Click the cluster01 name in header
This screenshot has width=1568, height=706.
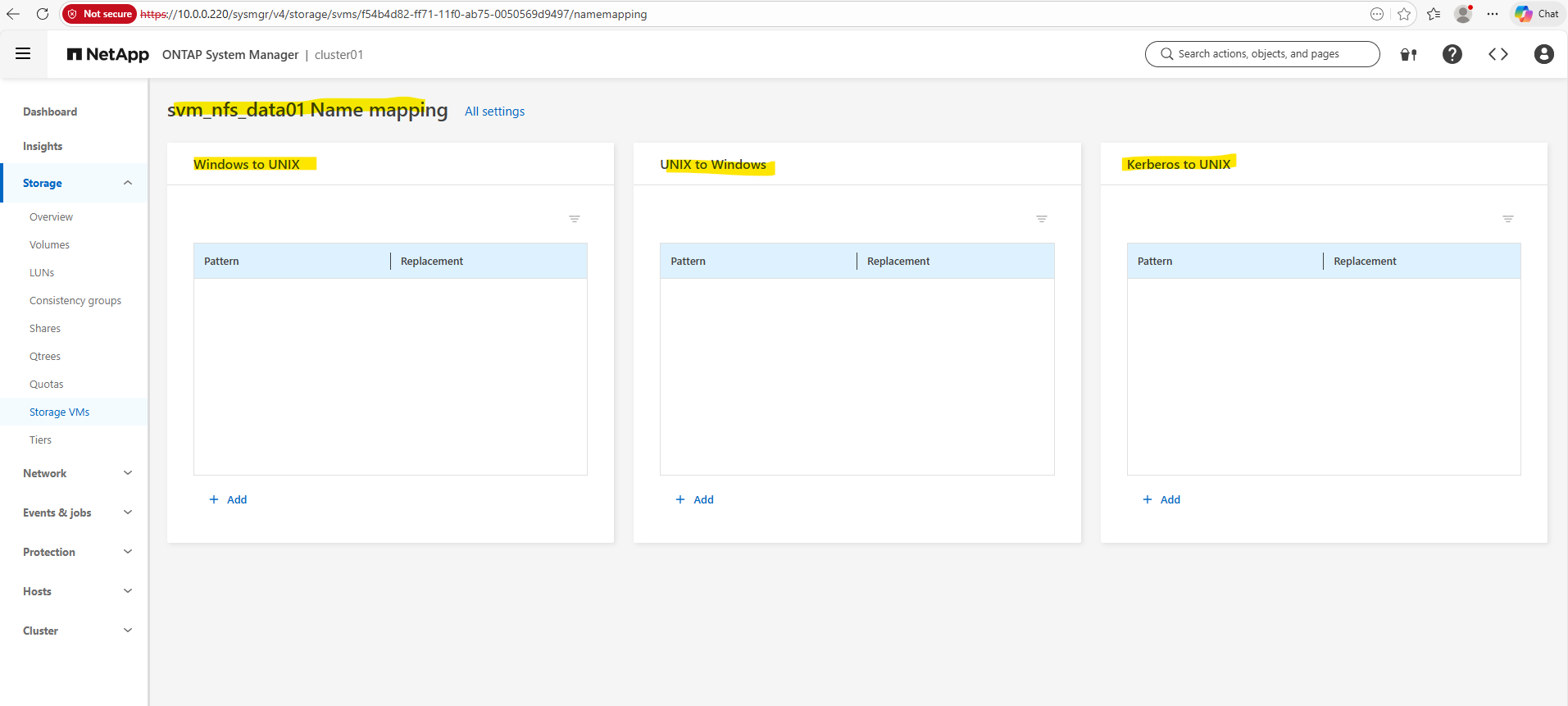pyautogui.click(x=339, y=55)
